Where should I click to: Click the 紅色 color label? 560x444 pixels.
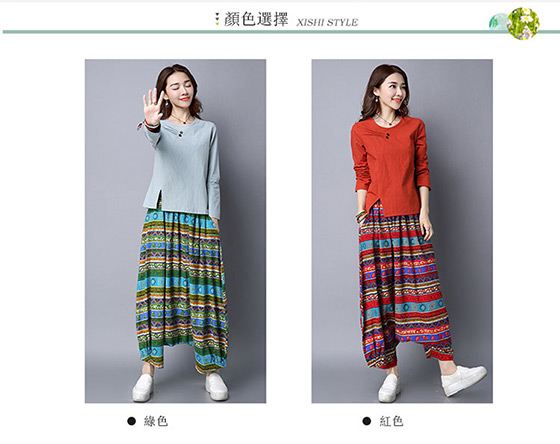click(x=391, y=421)
